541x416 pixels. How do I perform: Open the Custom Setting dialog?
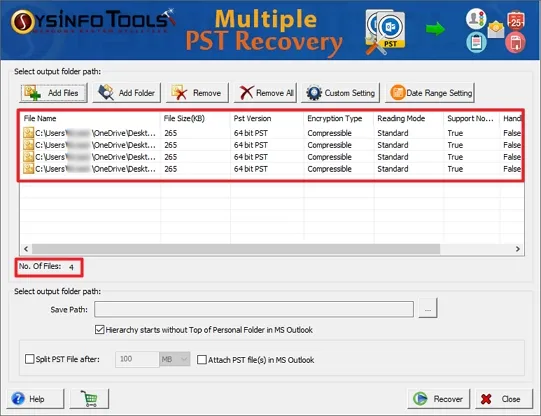tap(341, 93)
